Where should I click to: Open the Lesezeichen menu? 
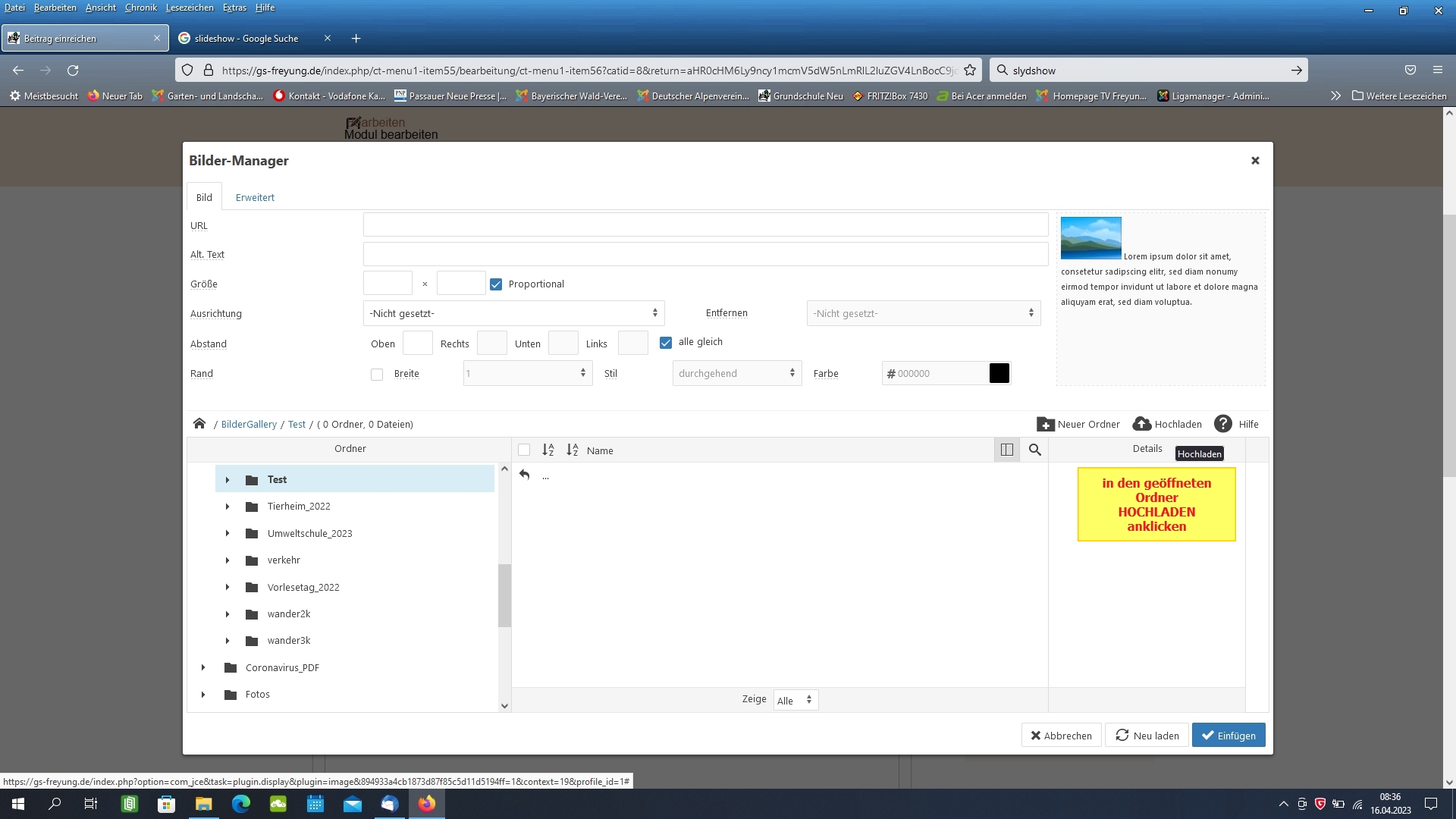pyautogui.click(x=190, y=8)
